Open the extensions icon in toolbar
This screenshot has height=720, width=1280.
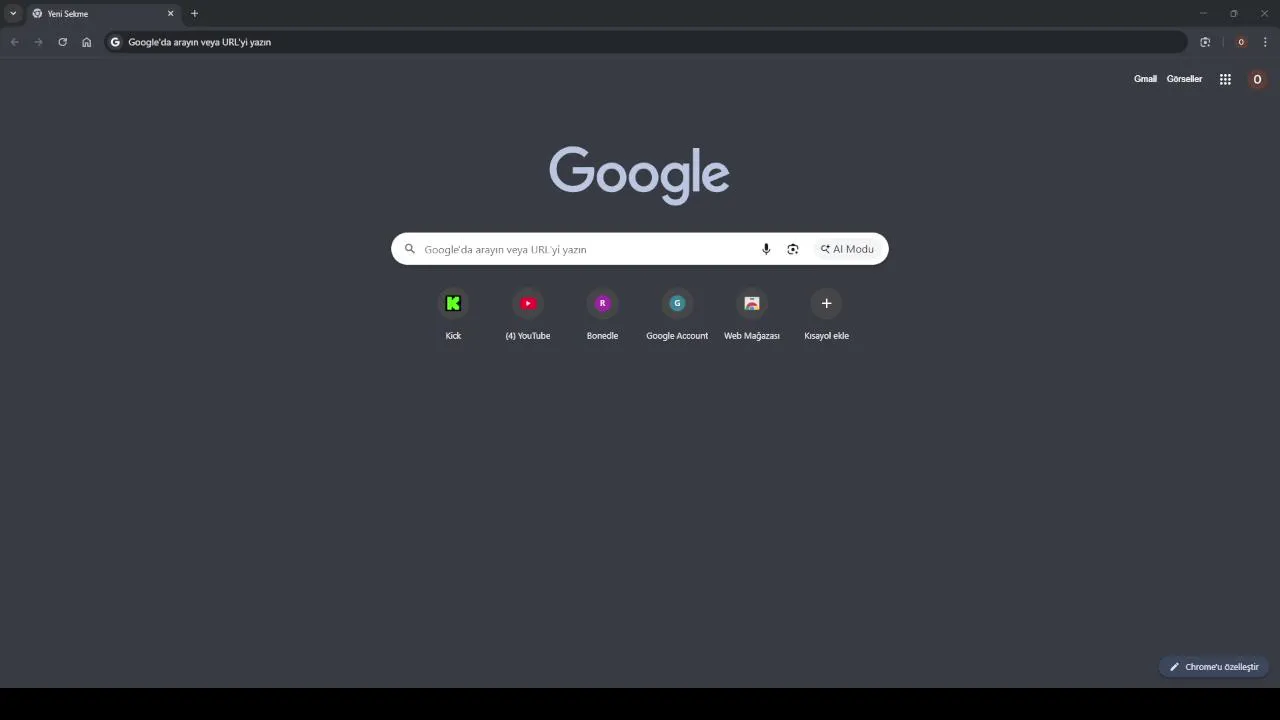click(1205, 42)
